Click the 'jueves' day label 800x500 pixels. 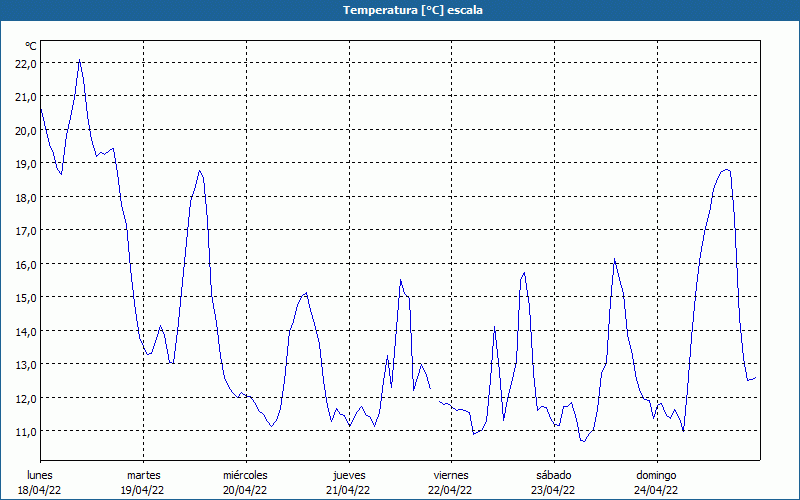[349, 476]
